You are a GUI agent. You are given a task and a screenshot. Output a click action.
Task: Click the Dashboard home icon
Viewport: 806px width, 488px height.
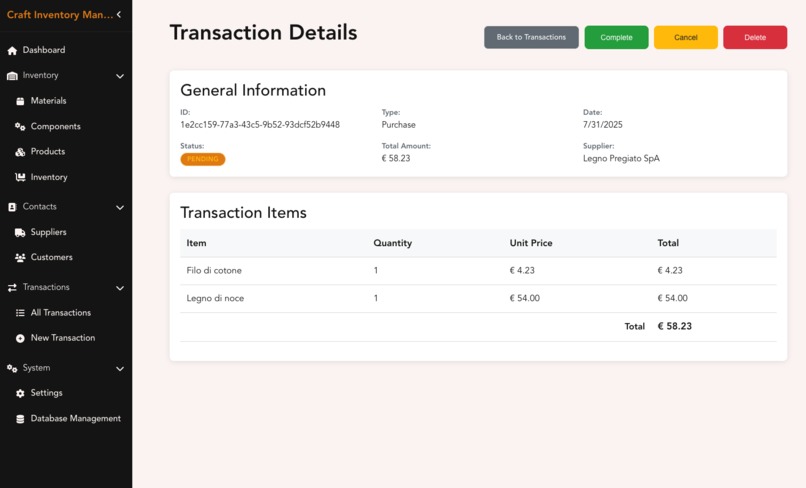pyautogui.click(x=12, y=50)
